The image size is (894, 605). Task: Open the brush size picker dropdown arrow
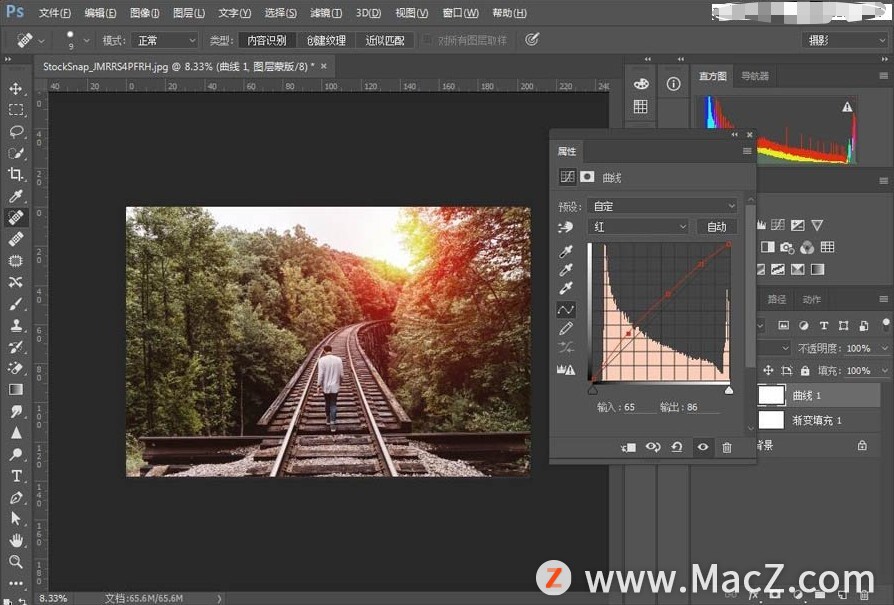tap(86, 40)
